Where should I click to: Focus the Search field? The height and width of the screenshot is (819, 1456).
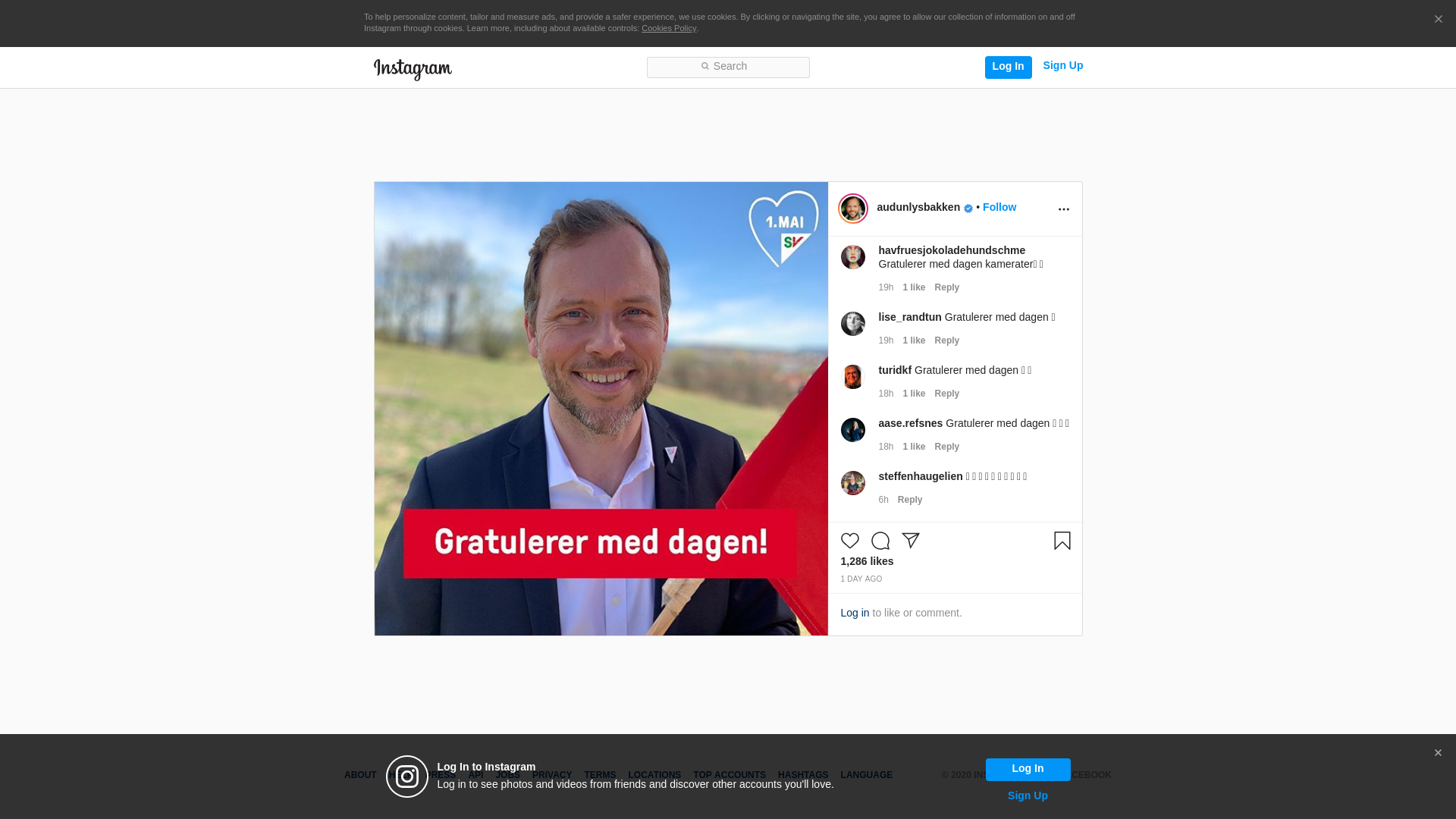point(728,67)
